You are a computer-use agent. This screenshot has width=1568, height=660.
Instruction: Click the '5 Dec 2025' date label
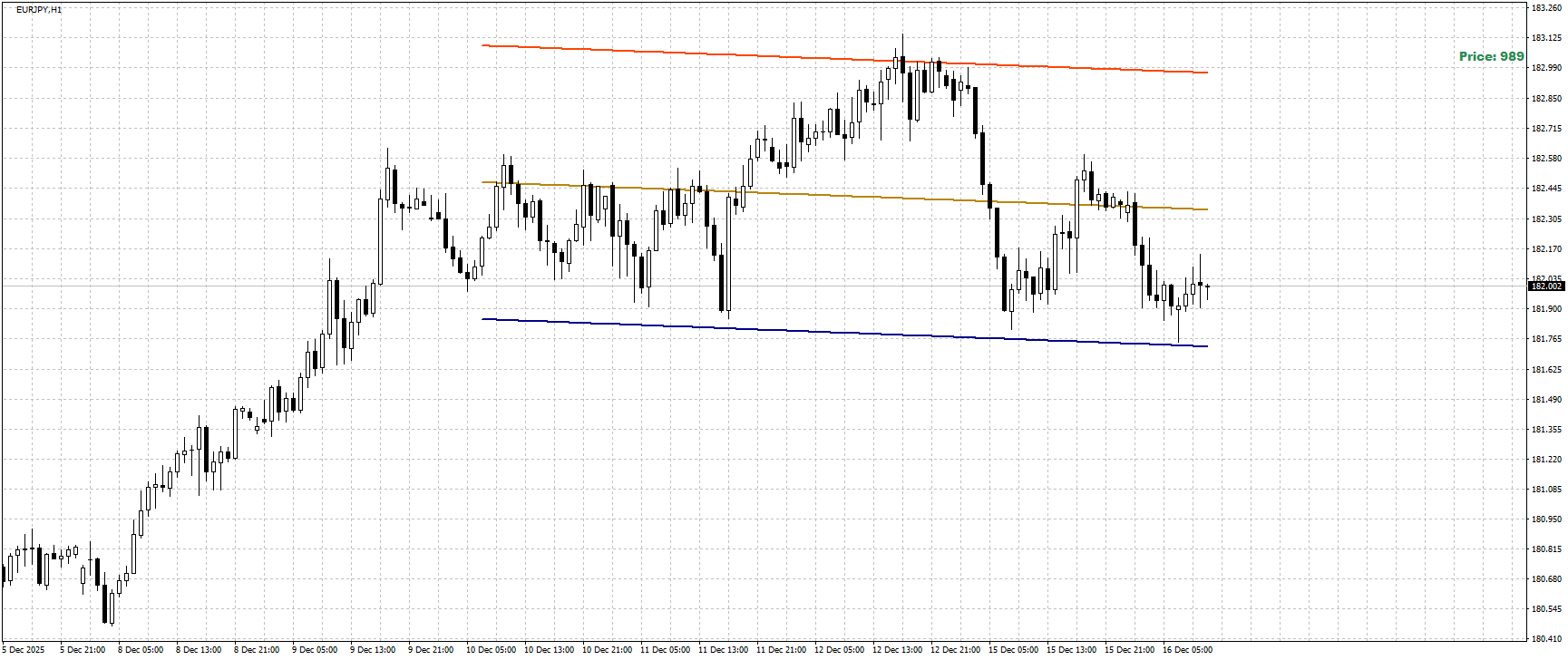point(24,650)
